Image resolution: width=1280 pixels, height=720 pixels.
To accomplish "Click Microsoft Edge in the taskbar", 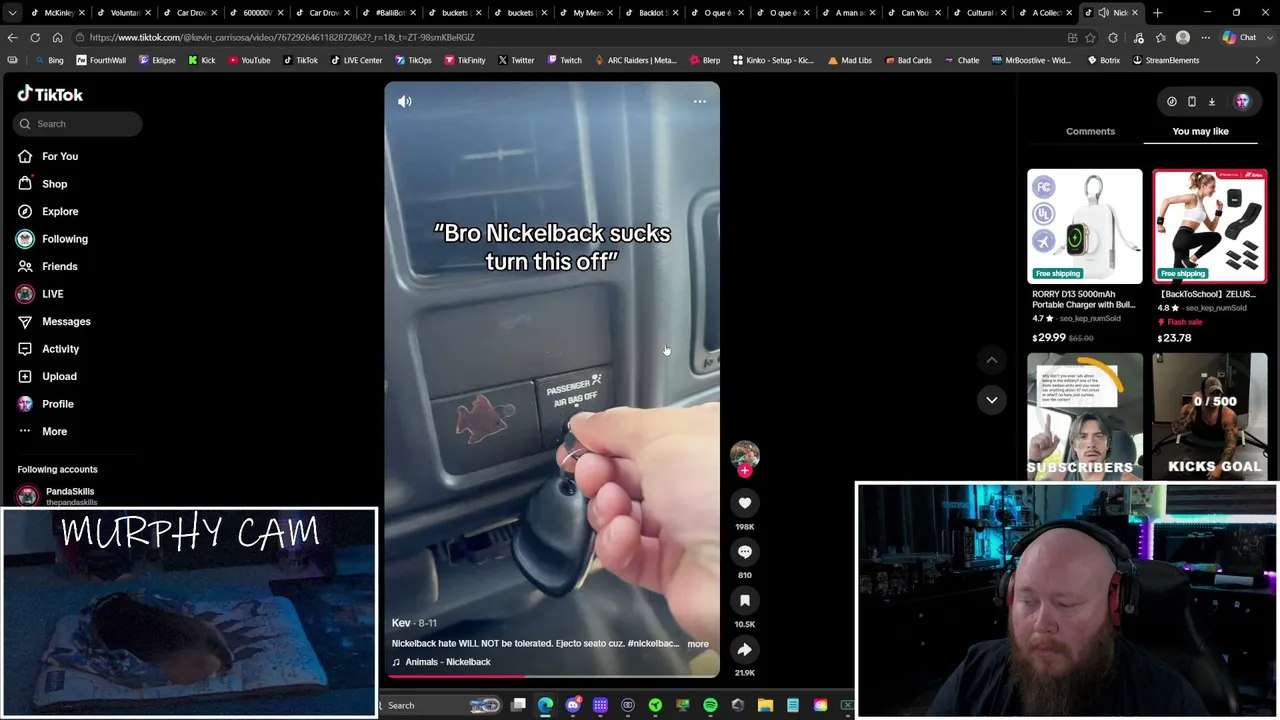I will [545, 706].
